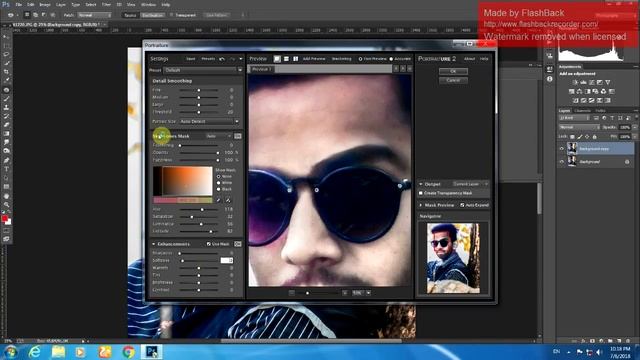
Task: Click the Threshold smoothing slider
Action: coord(199,112)
